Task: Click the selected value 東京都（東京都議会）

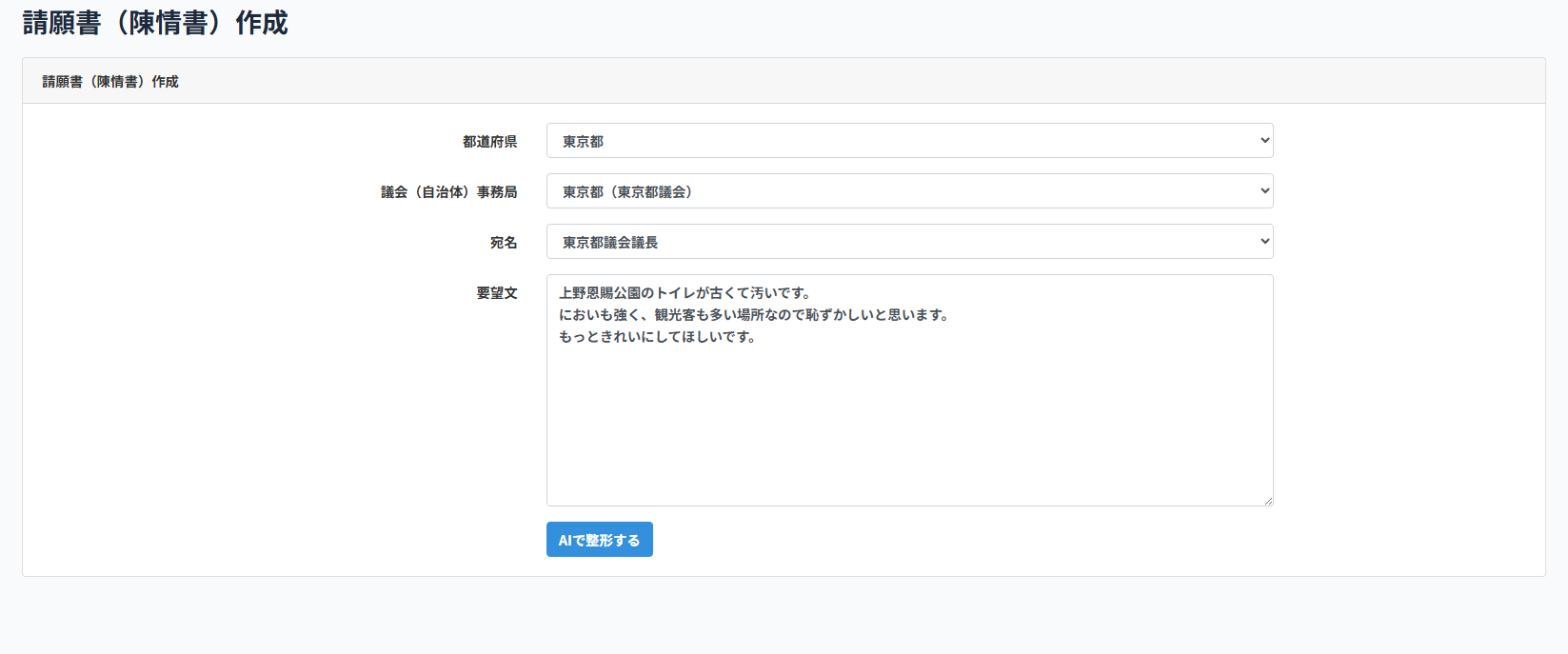Action: [627, 192]
